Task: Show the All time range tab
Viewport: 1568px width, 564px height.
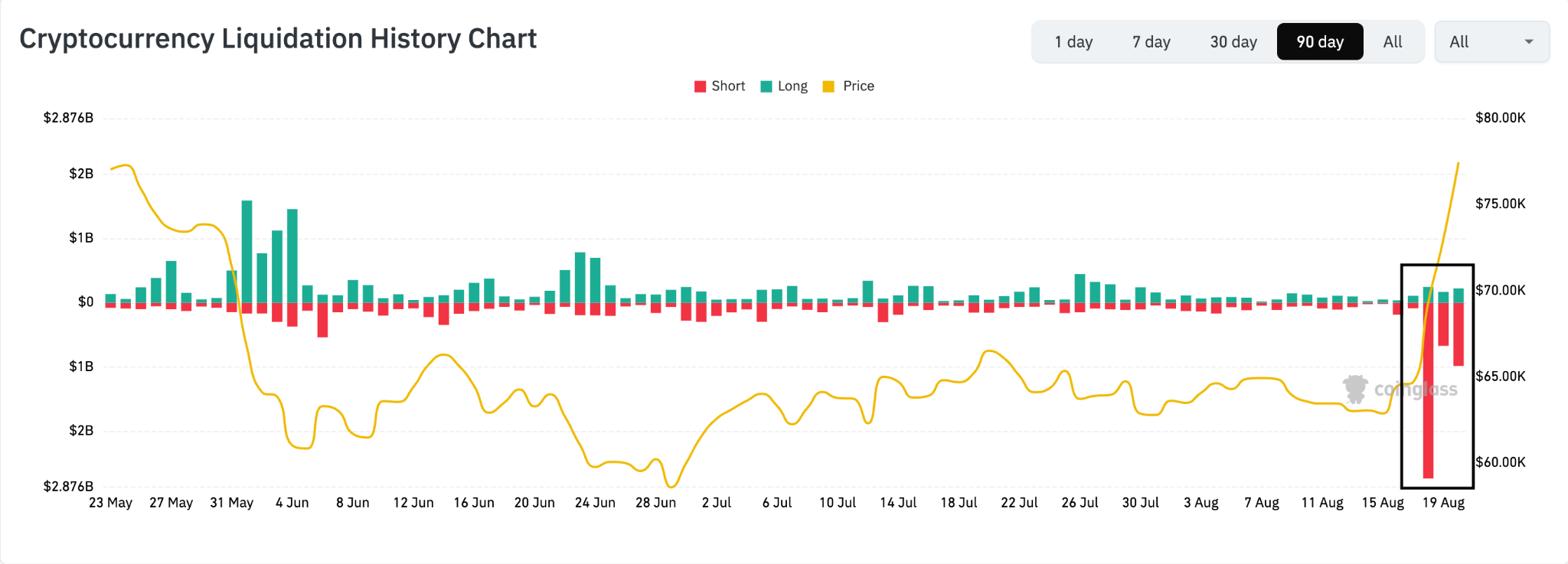Action: pos(1393,42)
